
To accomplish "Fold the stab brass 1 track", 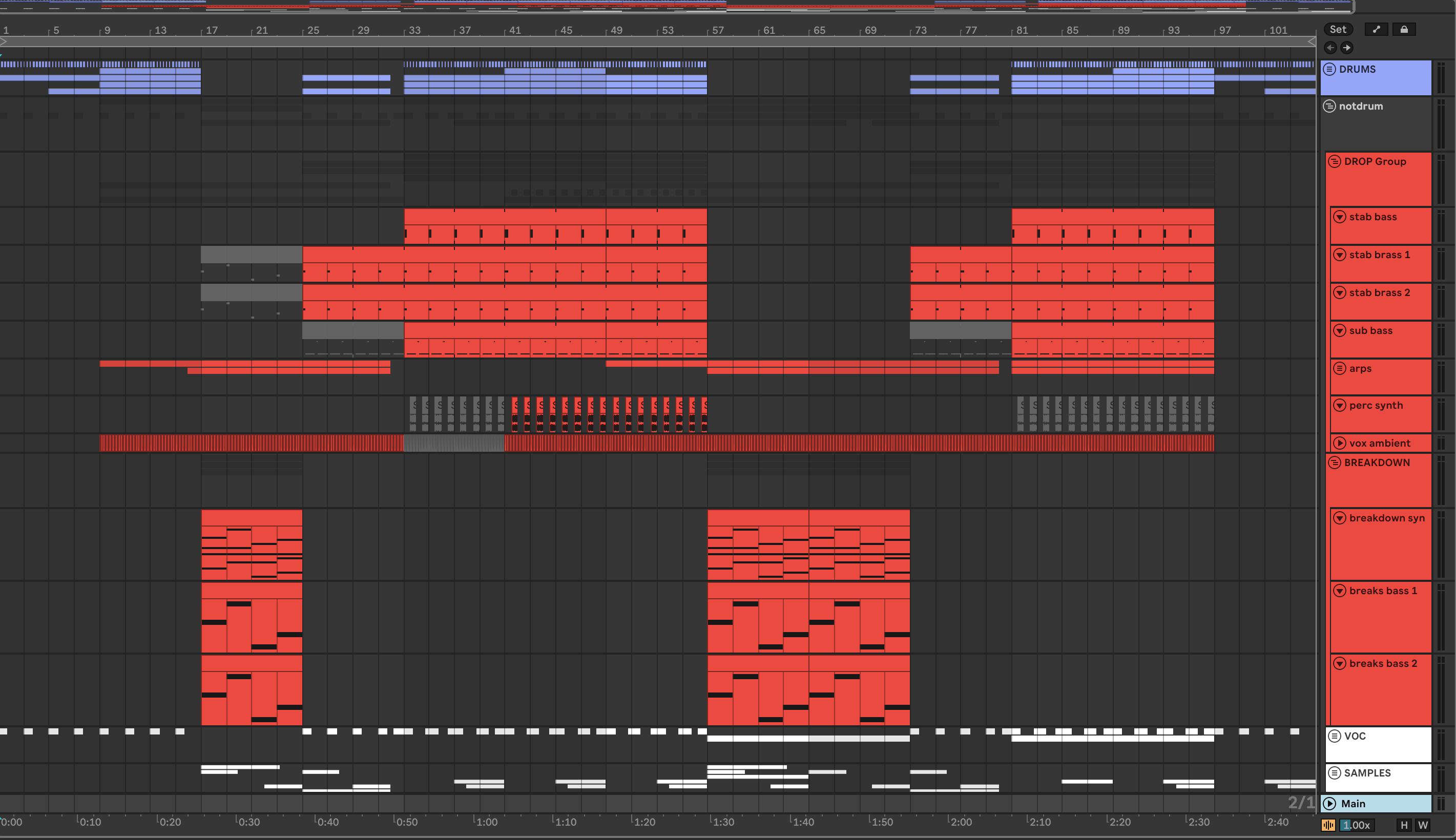I will (1340, 255).
